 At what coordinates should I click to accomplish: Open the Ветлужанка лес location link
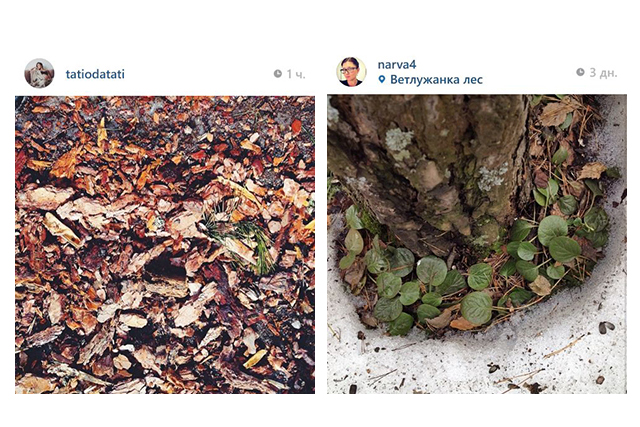pos(436,80)
